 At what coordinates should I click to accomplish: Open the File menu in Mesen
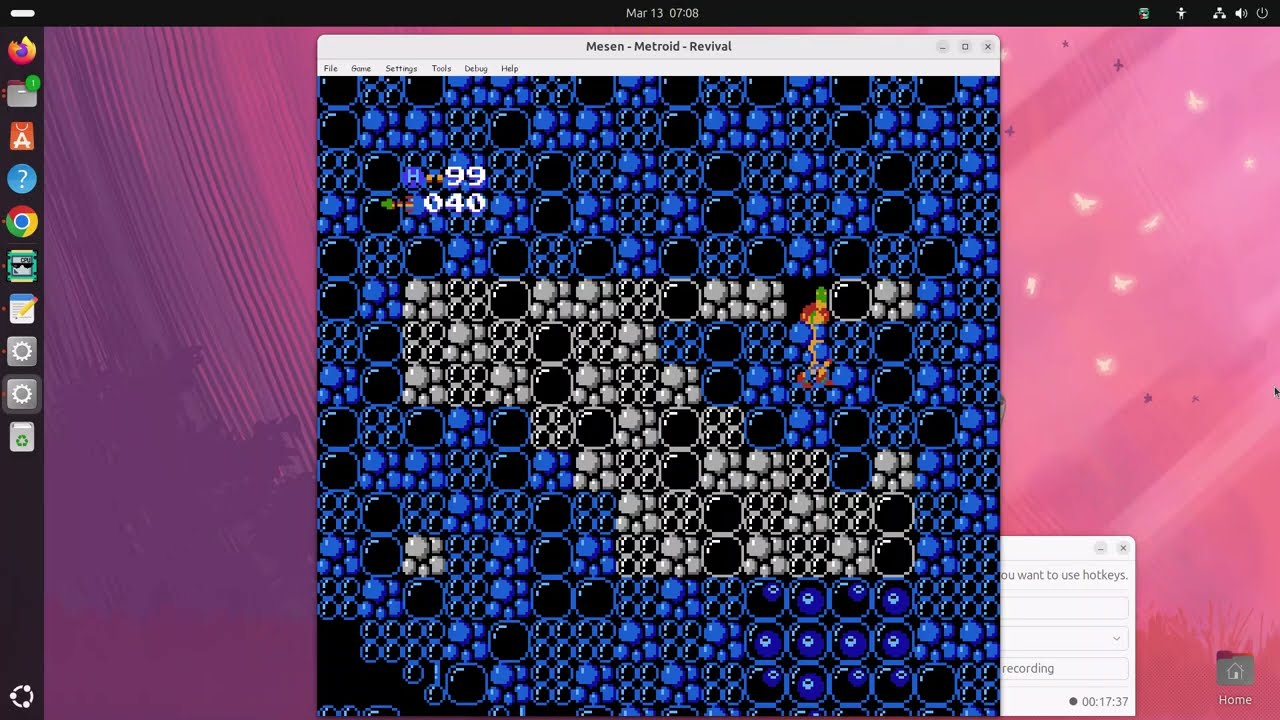pos(330,68)
